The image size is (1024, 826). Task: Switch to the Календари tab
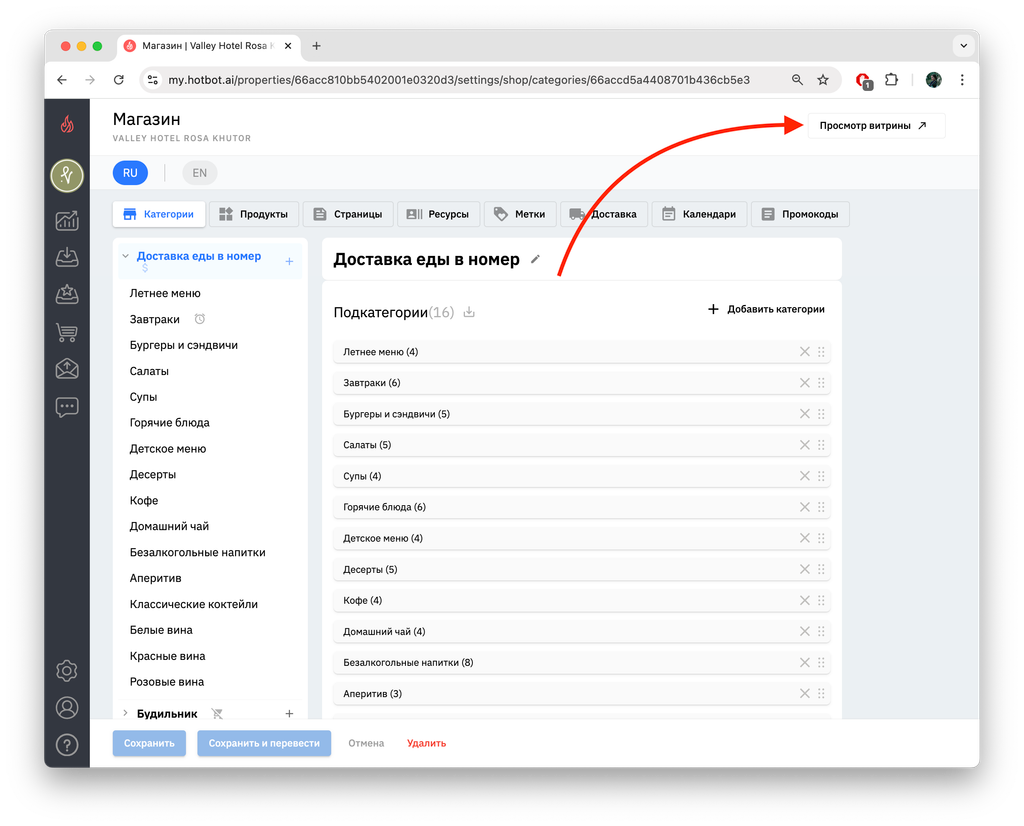click(699, 214)
